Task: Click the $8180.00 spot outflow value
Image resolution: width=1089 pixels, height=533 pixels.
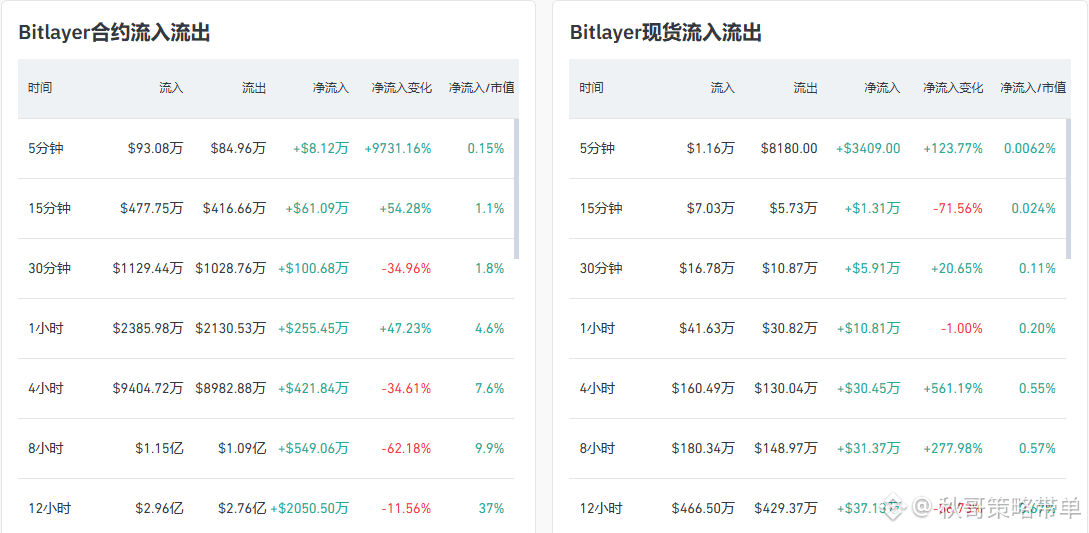Action: (789, 149)
